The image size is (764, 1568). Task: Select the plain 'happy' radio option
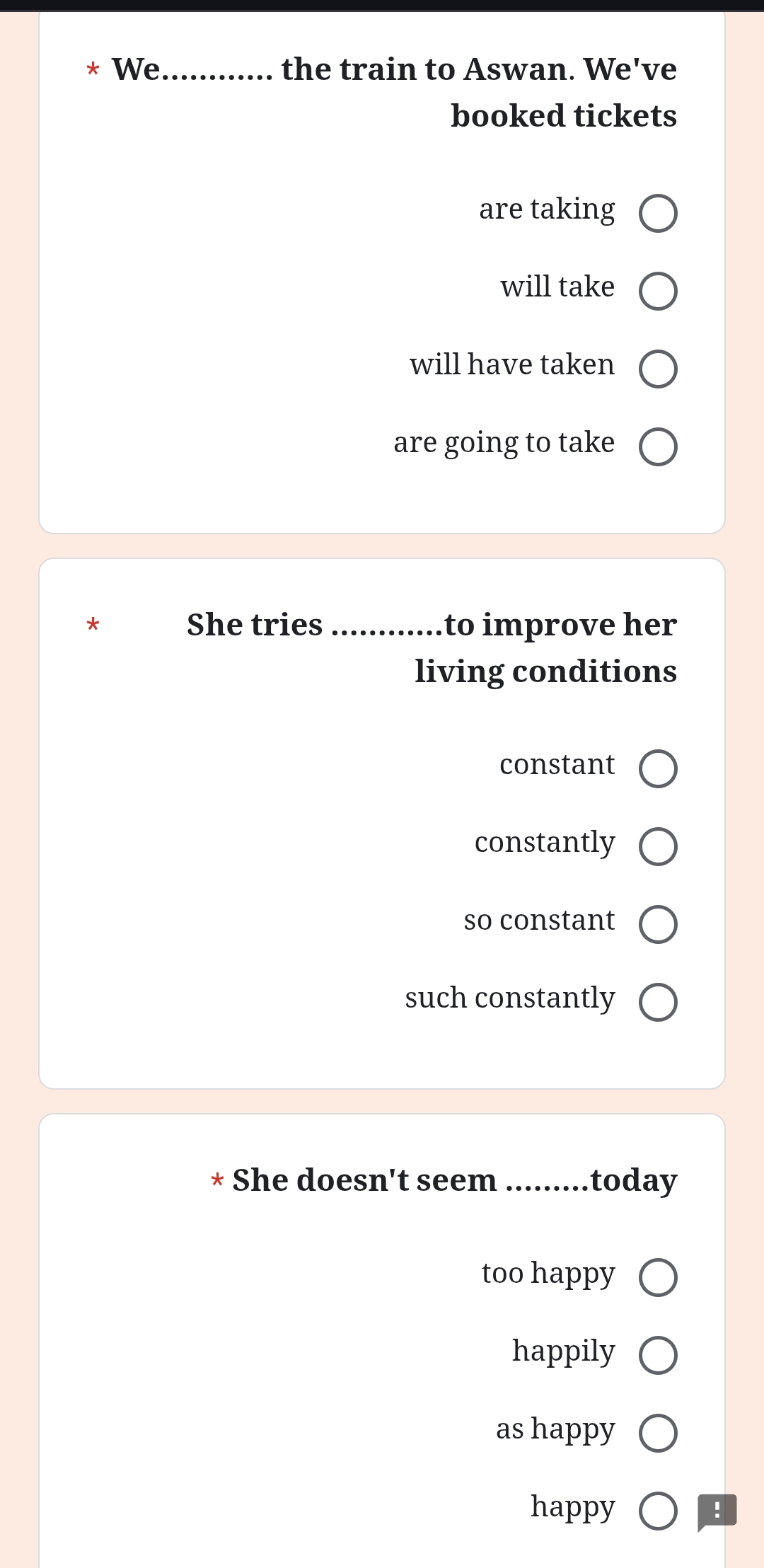(658, 1511)
